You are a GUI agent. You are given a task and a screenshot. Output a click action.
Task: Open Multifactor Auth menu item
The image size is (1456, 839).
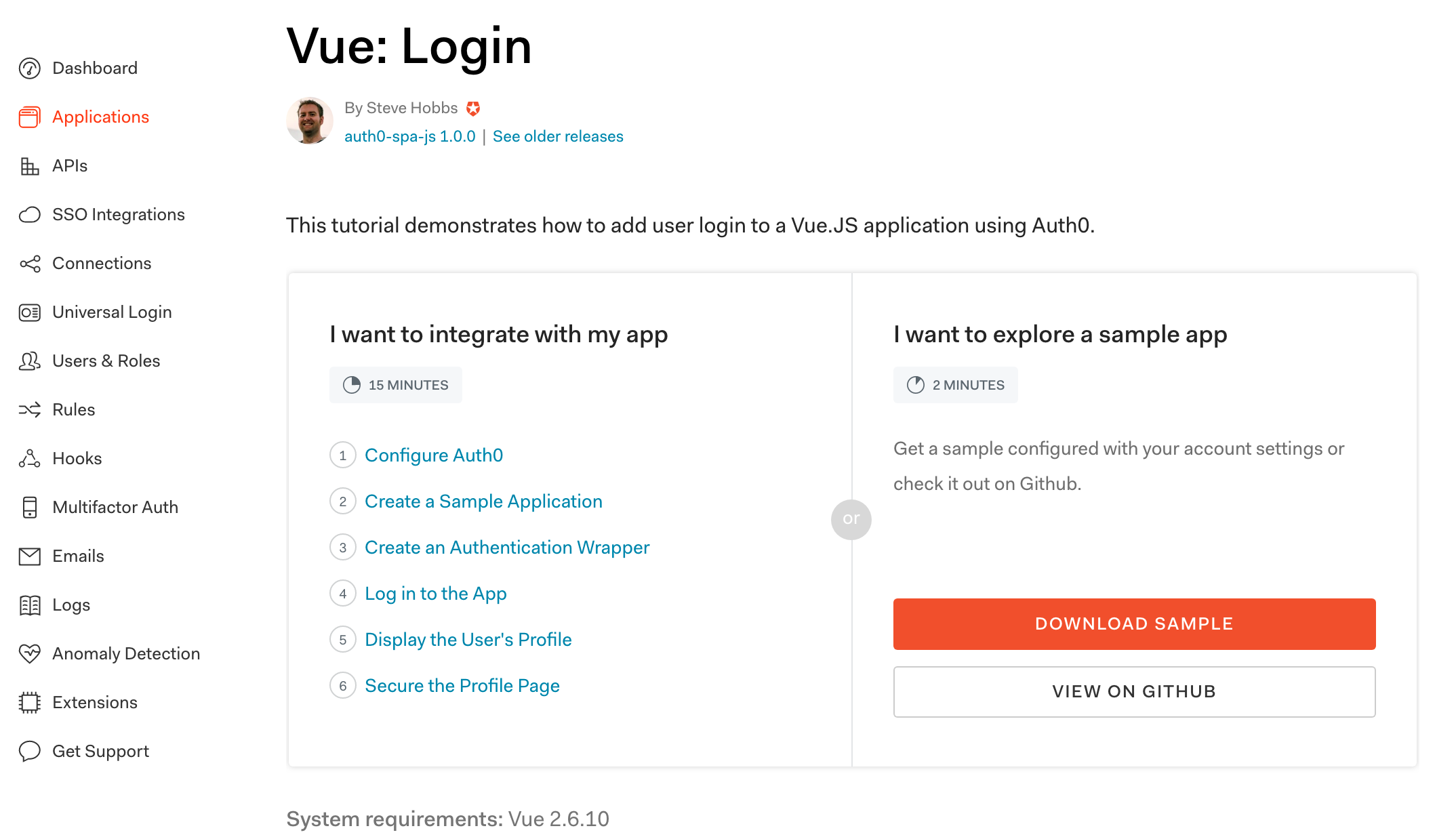tap(115, 508)
